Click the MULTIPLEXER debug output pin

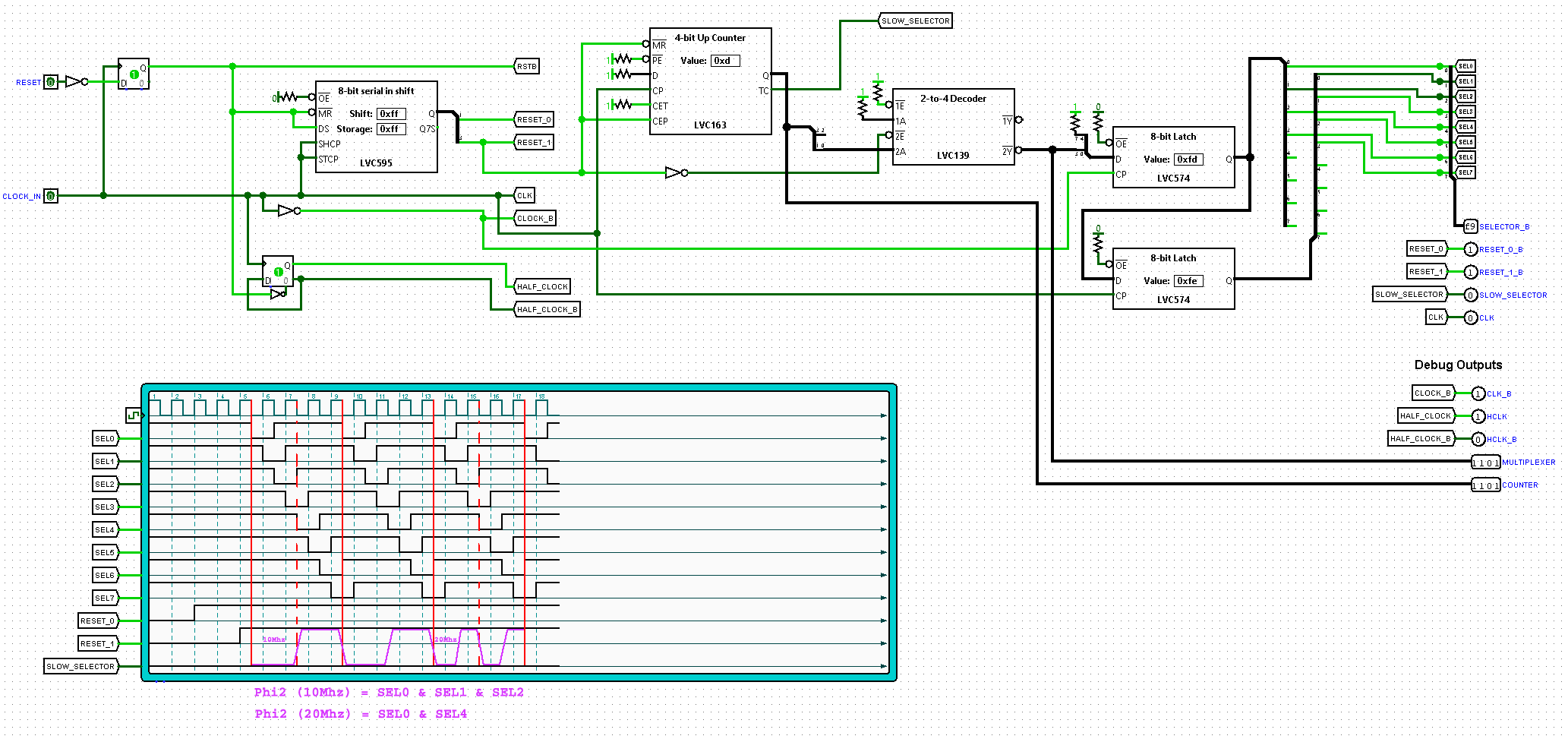1485,463
